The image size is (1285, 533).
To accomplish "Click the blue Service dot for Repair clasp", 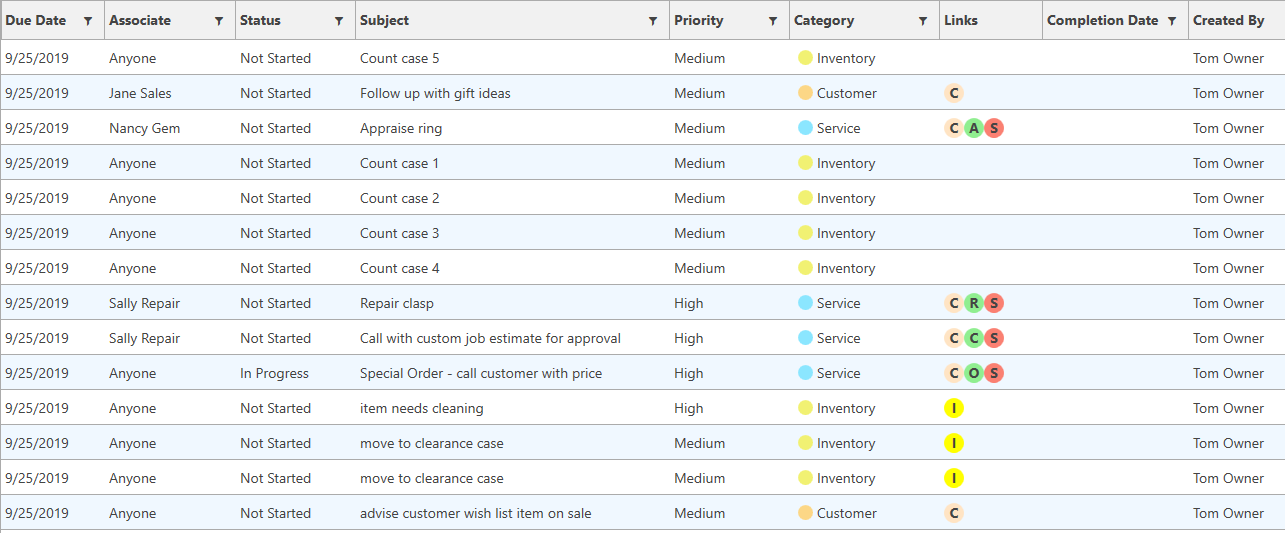I will point(805,303).
